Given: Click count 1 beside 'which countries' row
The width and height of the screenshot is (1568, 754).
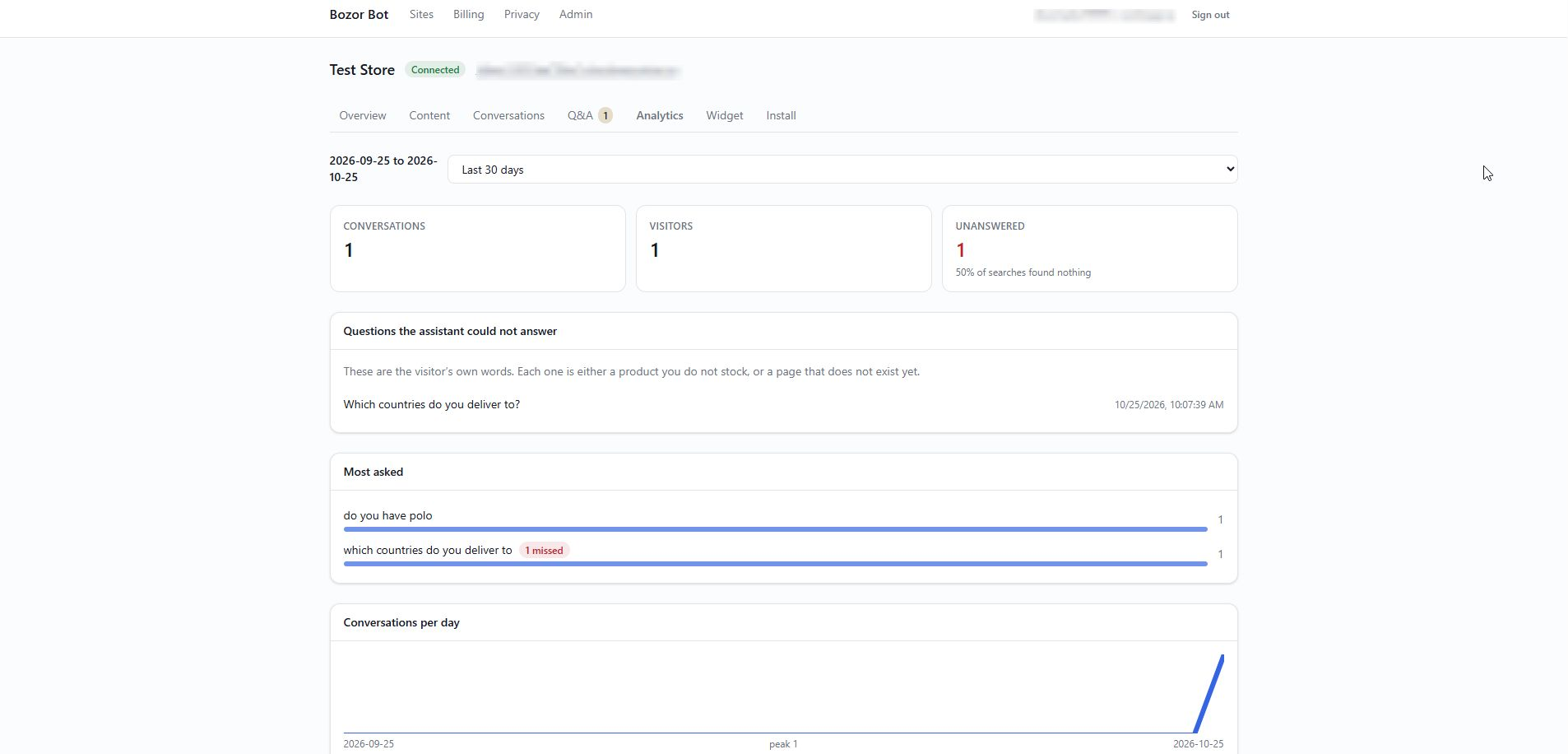Looking at the screenshot, I should (x=1220, y=554).
